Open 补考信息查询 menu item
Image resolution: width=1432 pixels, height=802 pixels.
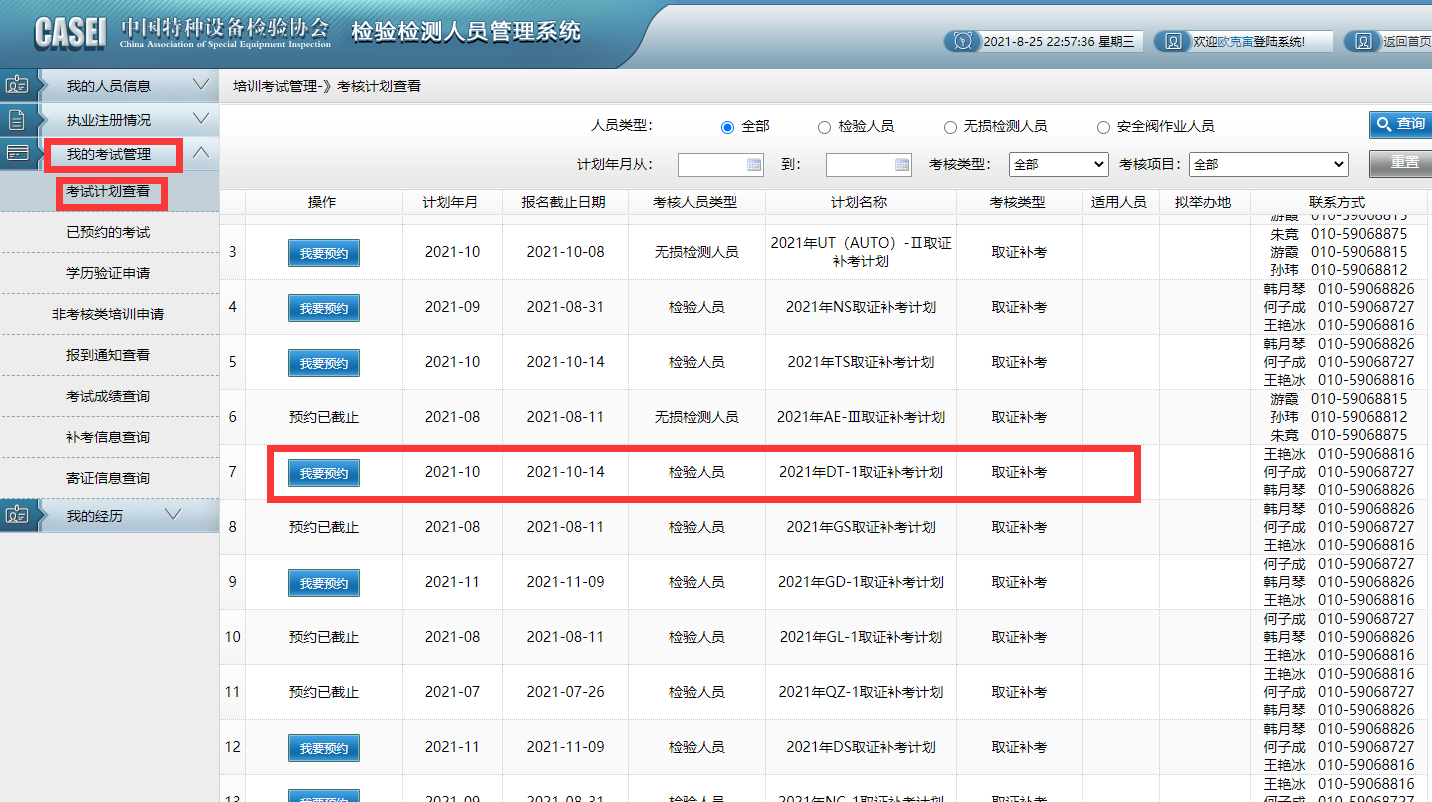[108, 437]
